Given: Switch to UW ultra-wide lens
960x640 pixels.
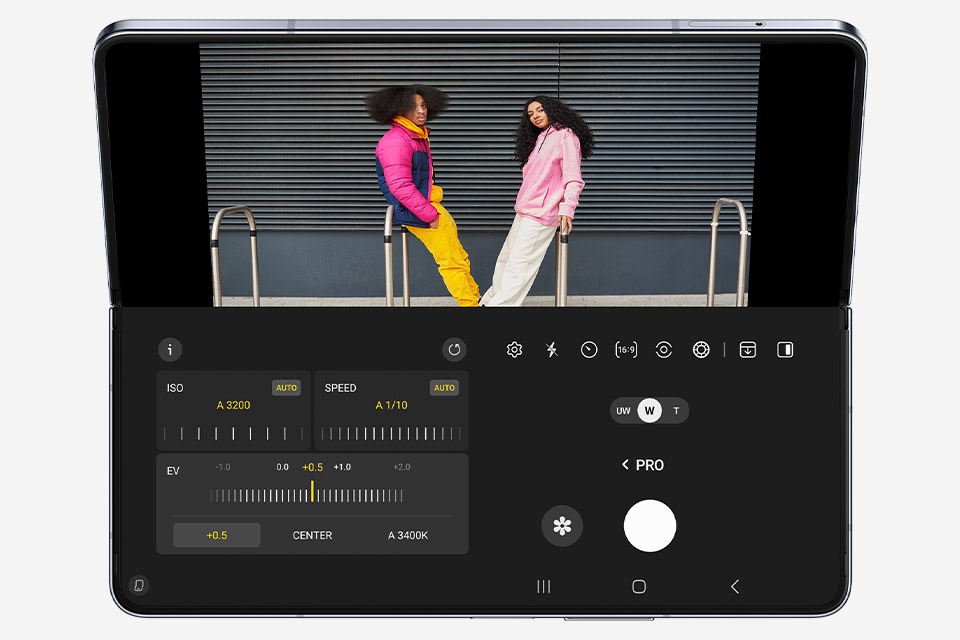Looking at the screenshot, I should [623, 411].
